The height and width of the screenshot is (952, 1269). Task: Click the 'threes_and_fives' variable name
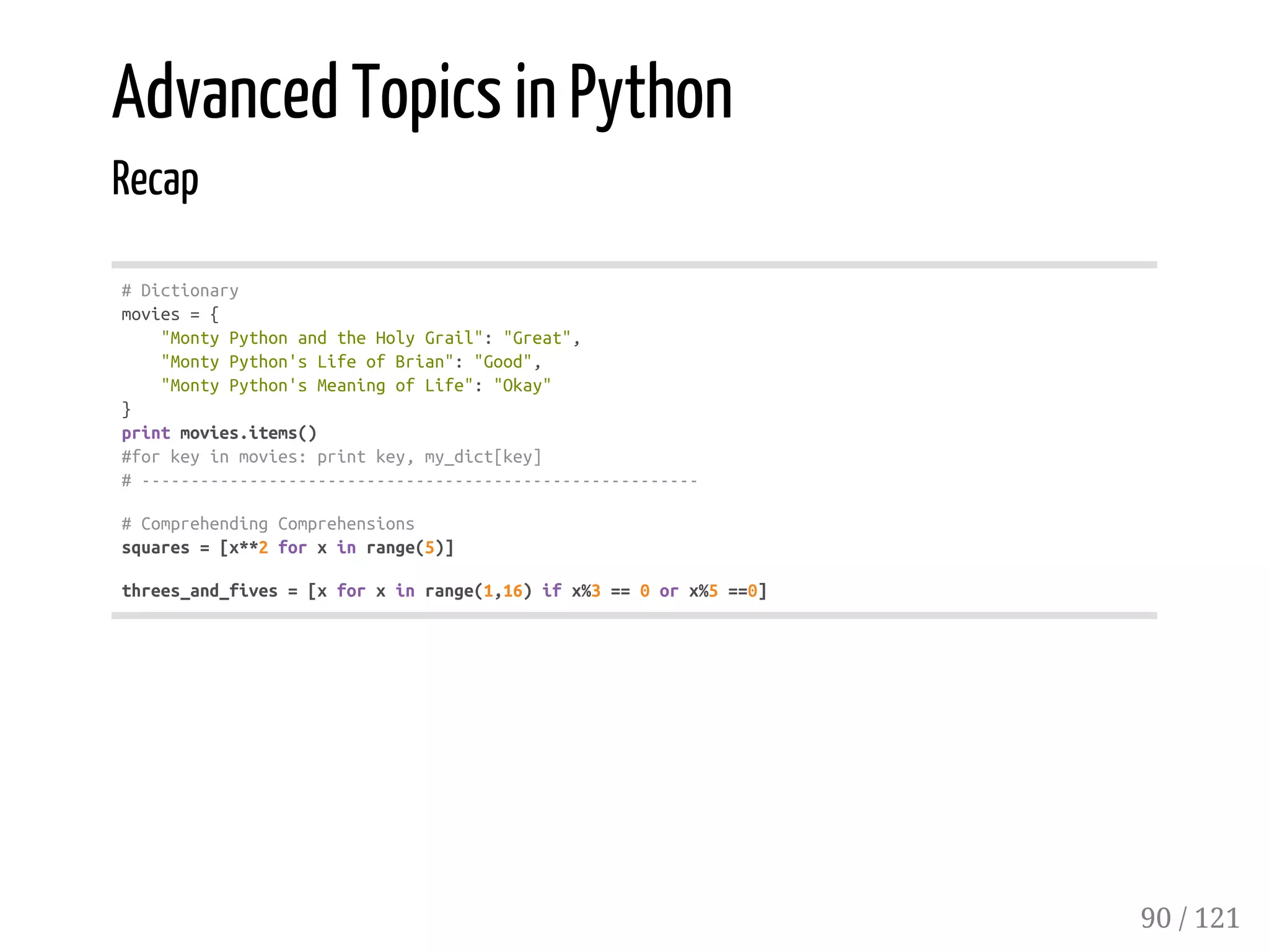200,591
